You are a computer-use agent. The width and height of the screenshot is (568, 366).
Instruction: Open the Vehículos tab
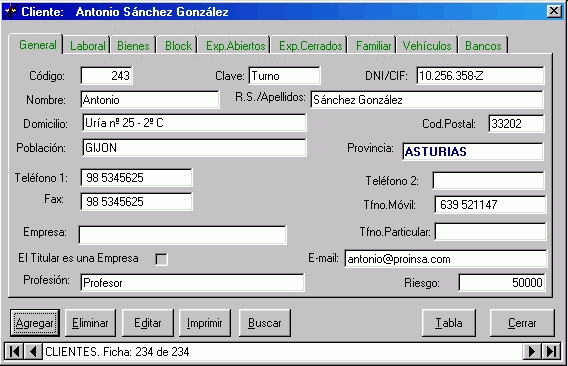(427, 46)
